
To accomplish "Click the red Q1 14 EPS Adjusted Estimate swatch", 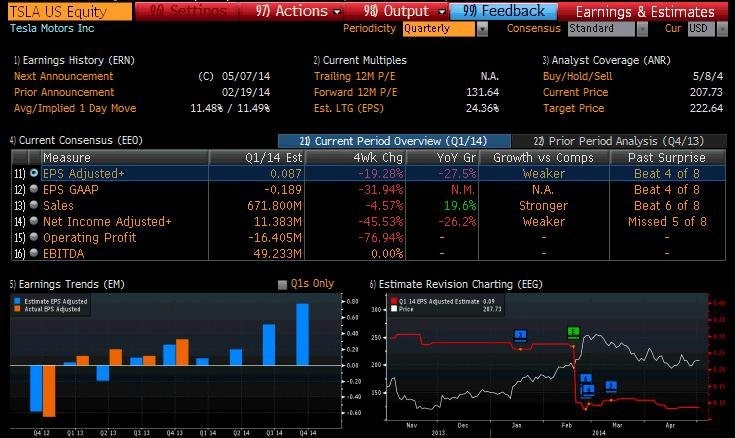I will tap(394, 301).
